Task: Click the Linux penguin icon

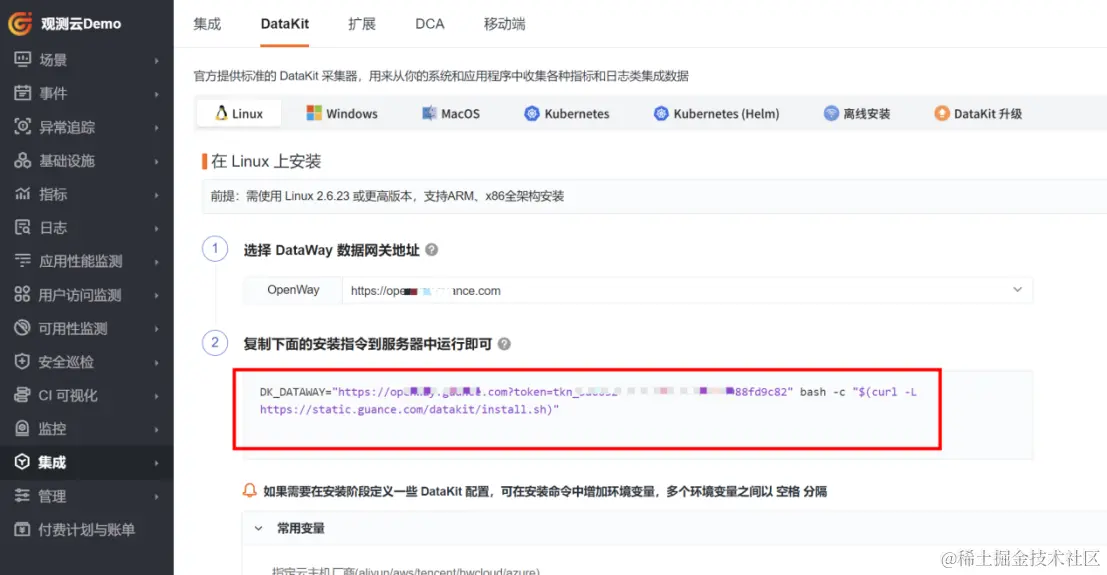Action: (222, 113)
